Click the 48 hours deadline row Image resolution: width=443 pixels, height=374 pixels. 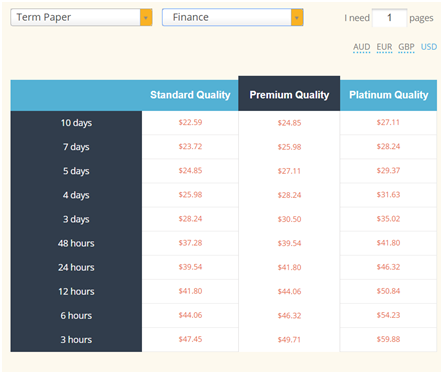point(76,243)
